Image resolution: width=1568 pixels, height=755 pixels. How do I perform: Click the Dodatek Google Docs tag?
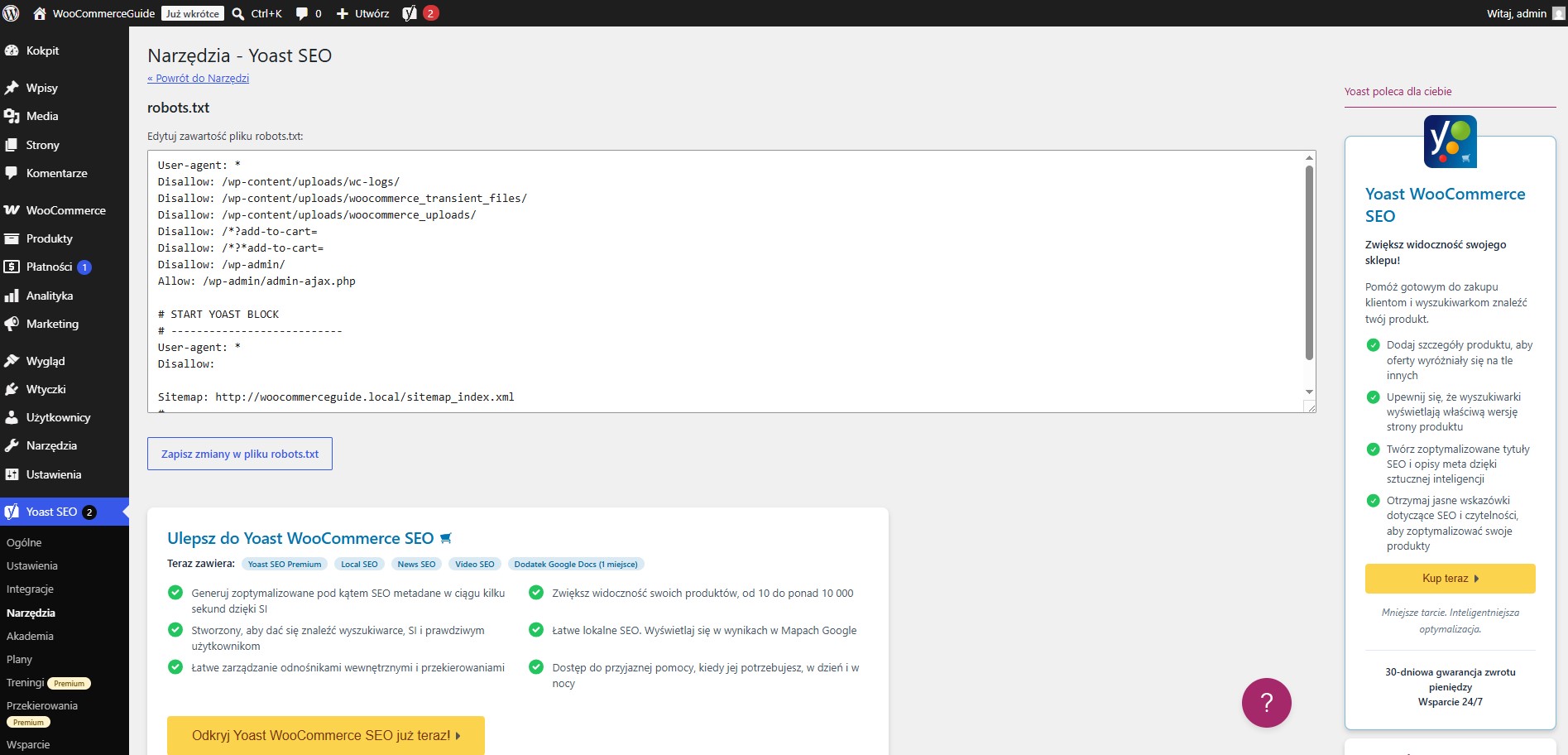pyautogui.click(x=576, y=564)
